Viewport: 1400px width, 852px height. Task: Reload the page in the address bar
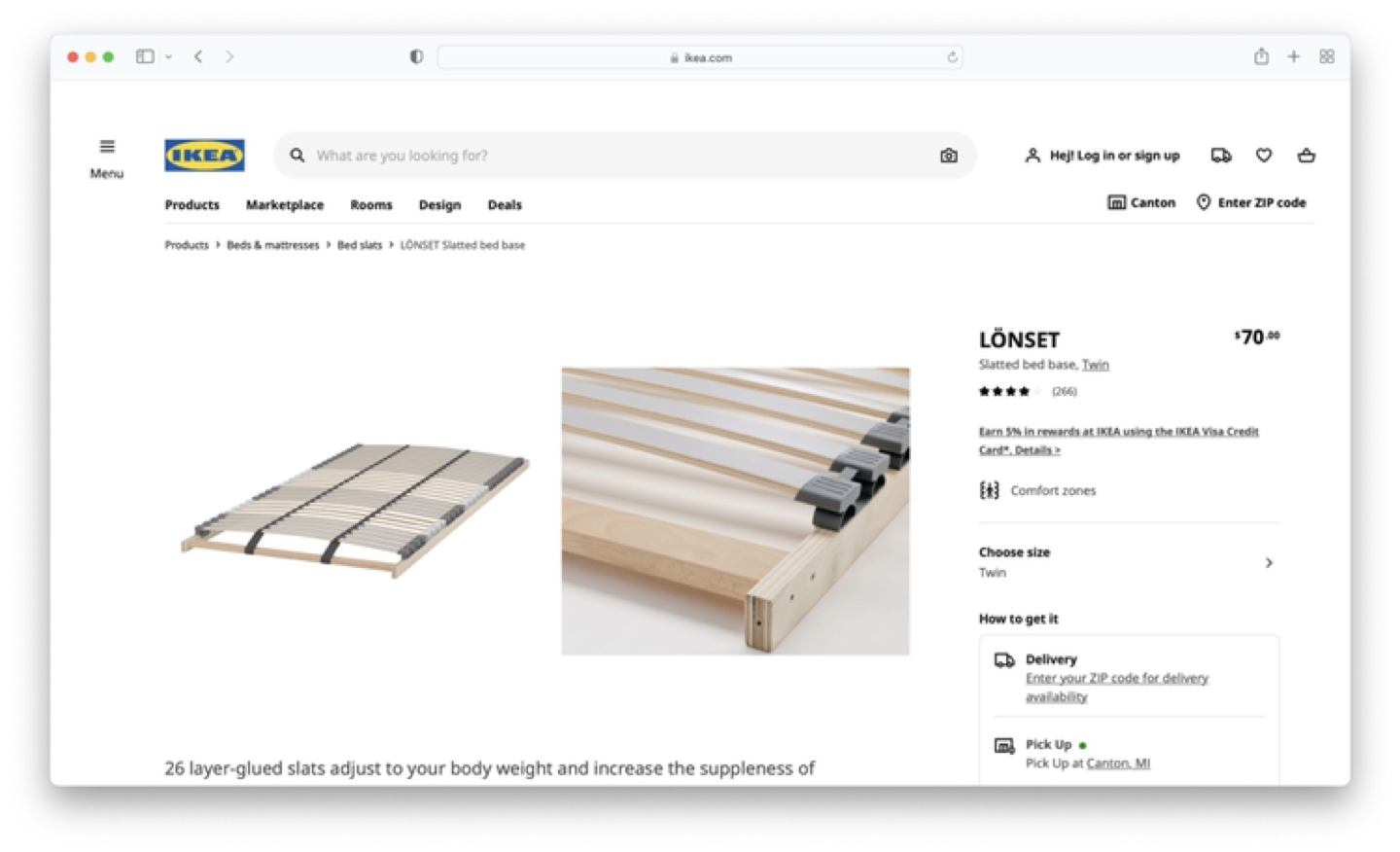point(952,57)
